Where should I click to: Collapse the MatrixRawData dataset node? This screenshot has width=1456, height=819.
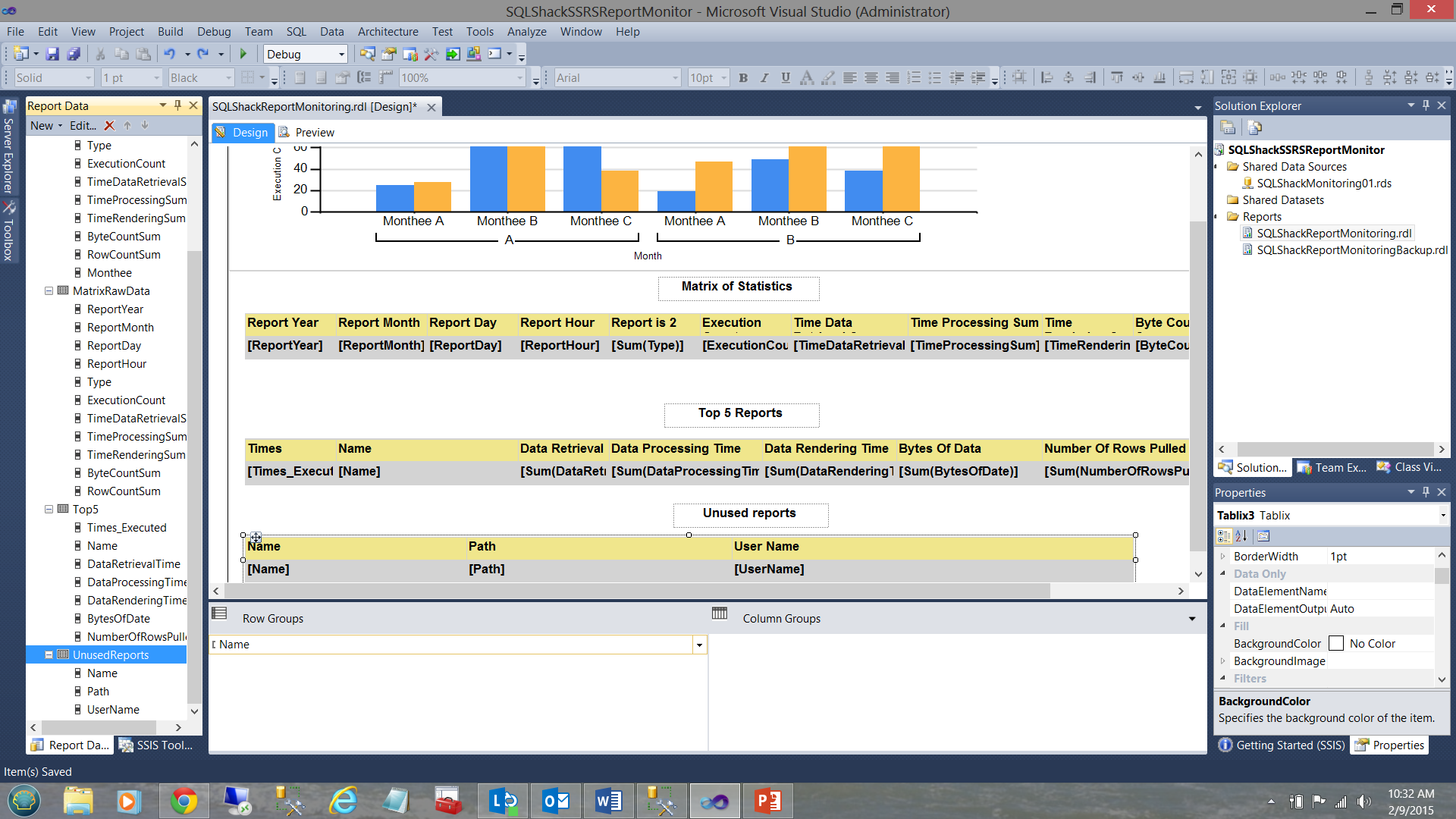click(49, 290)
